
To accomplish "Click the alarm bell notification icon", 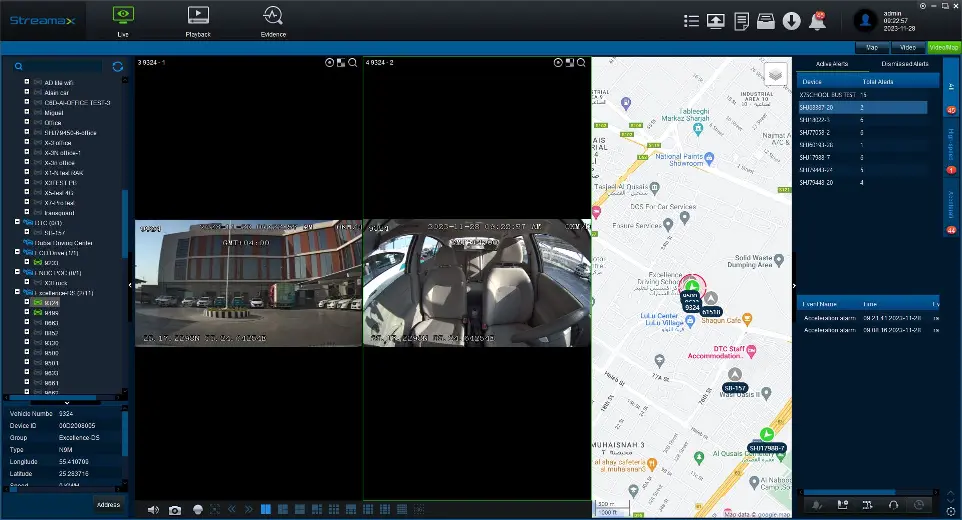I will click(x=817, y=20).
